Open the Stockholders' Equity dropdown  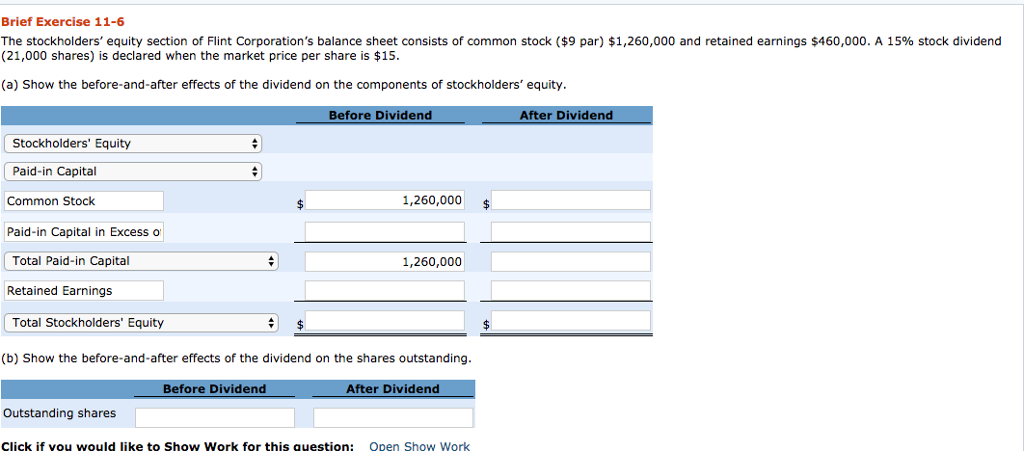(x=133, y=144)
